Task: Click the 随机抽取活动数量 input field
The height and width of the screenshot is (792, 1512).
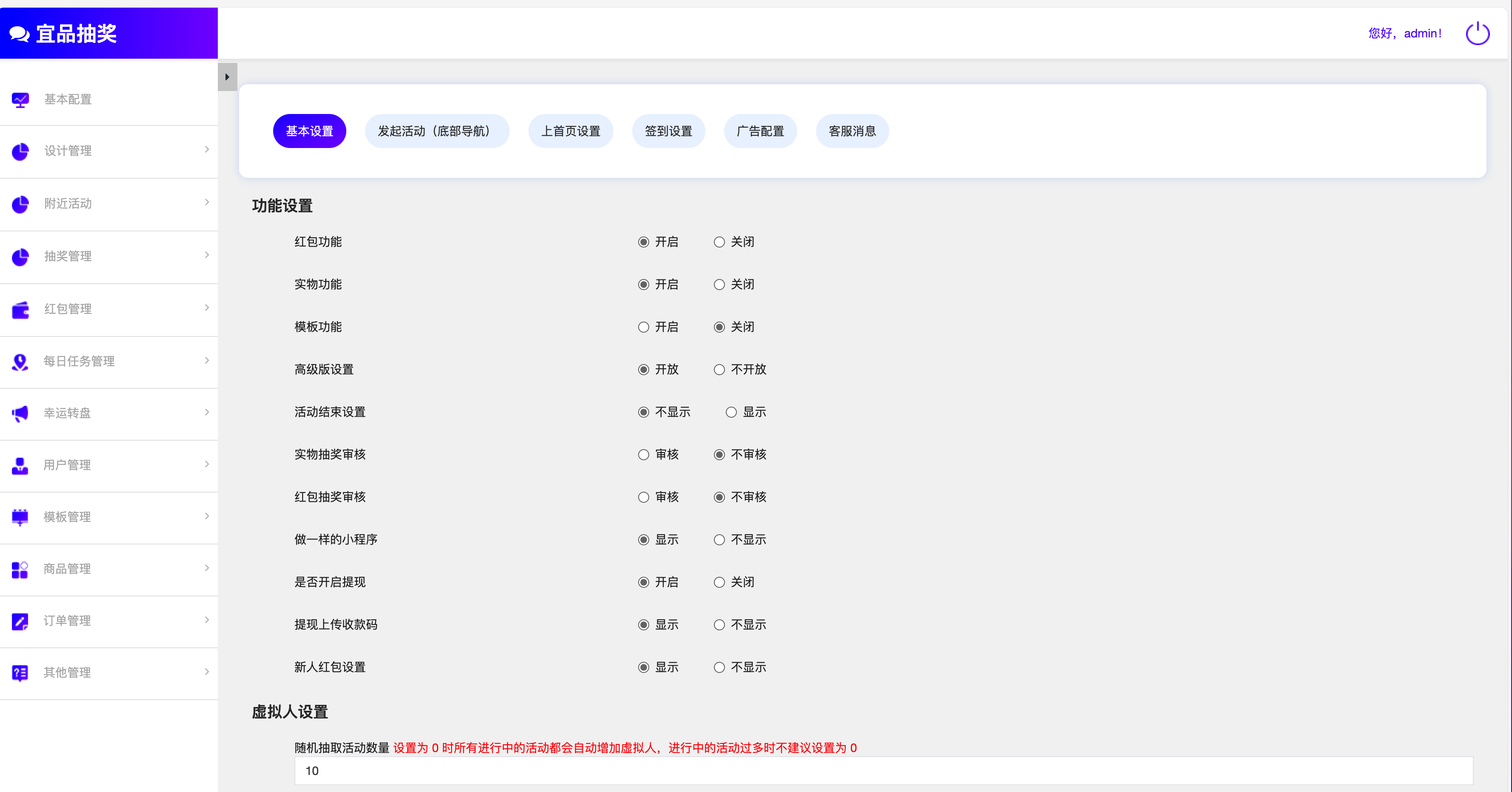Action: tap(883, 770)
